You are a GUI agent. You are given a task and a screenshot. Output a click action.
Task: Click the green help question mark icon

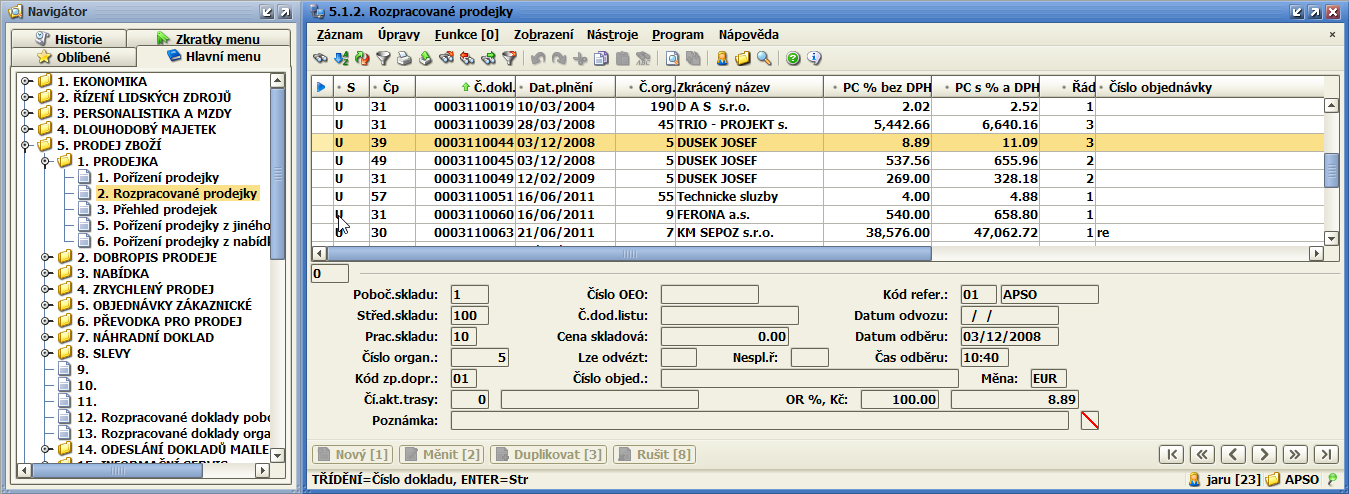click(x=793, y=58)
